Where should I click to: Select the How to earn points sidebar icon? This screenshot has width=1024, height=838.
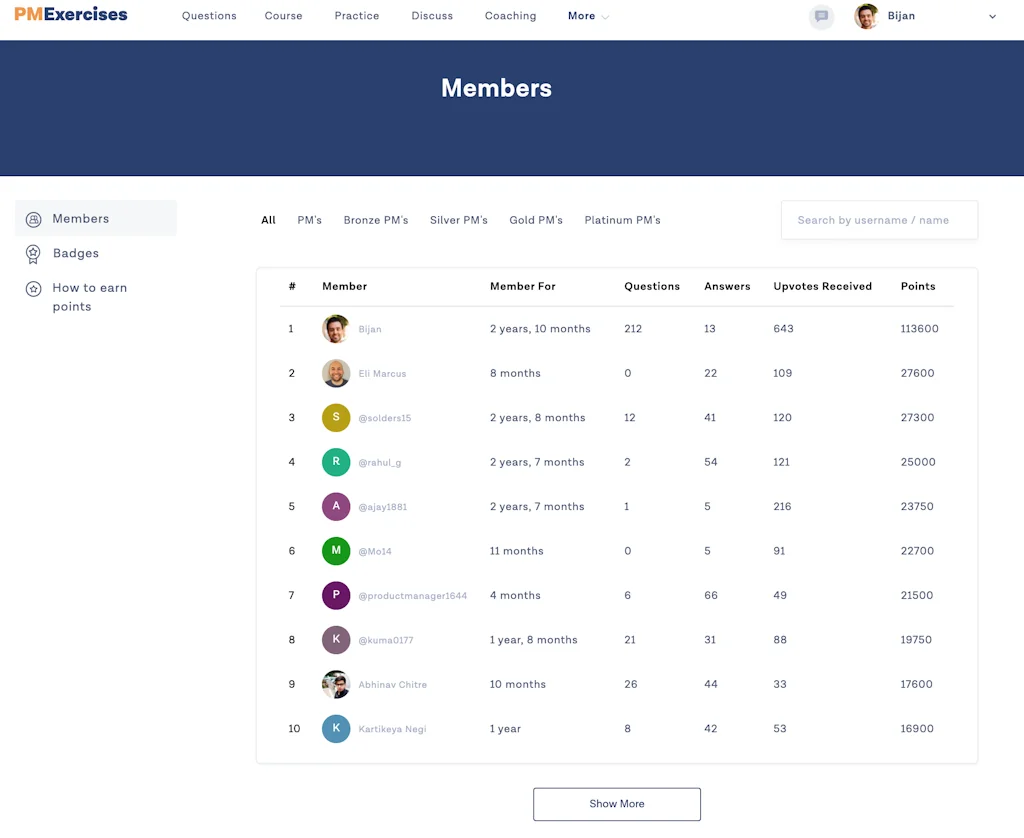tap(32, 288)
